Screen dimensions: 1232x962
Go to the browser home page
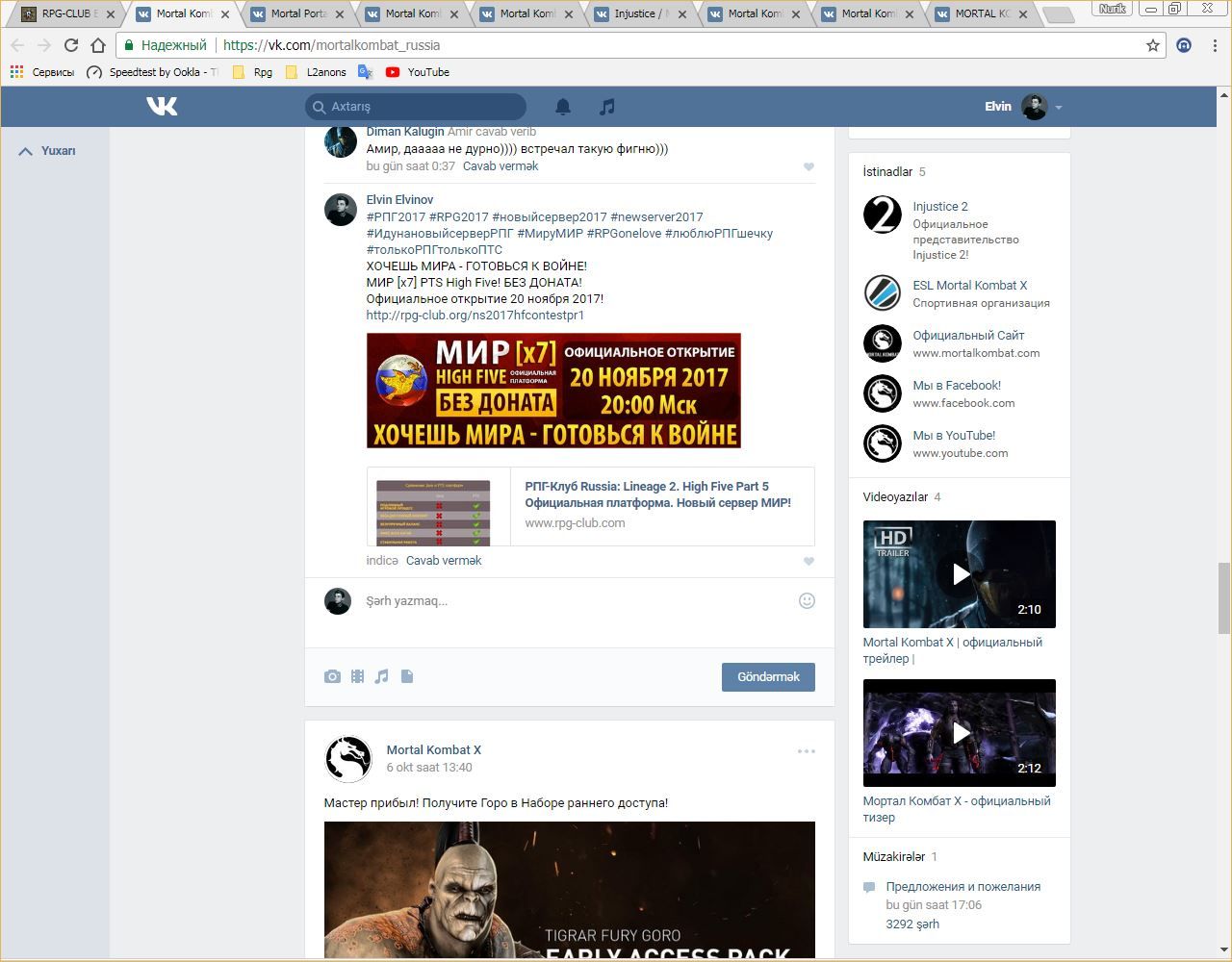[x=98, y=45]
